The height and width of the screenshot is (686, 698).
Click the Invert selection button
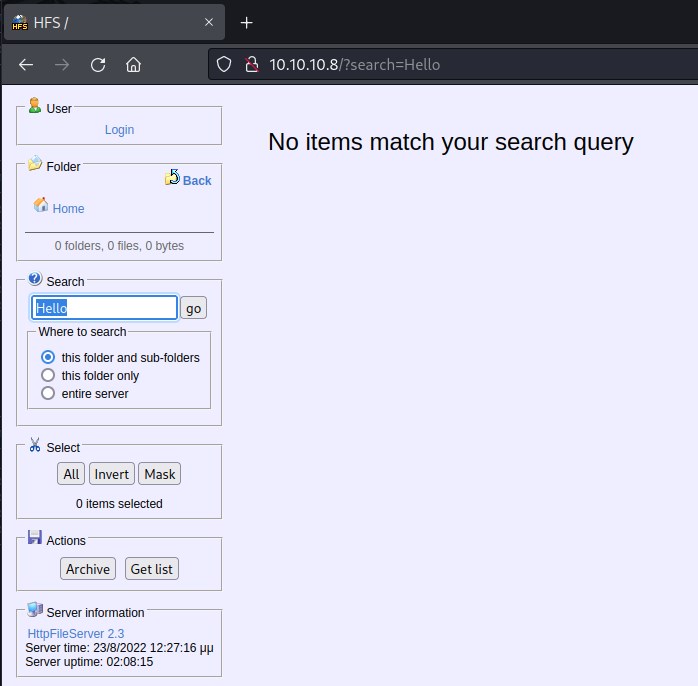point(111,474)
